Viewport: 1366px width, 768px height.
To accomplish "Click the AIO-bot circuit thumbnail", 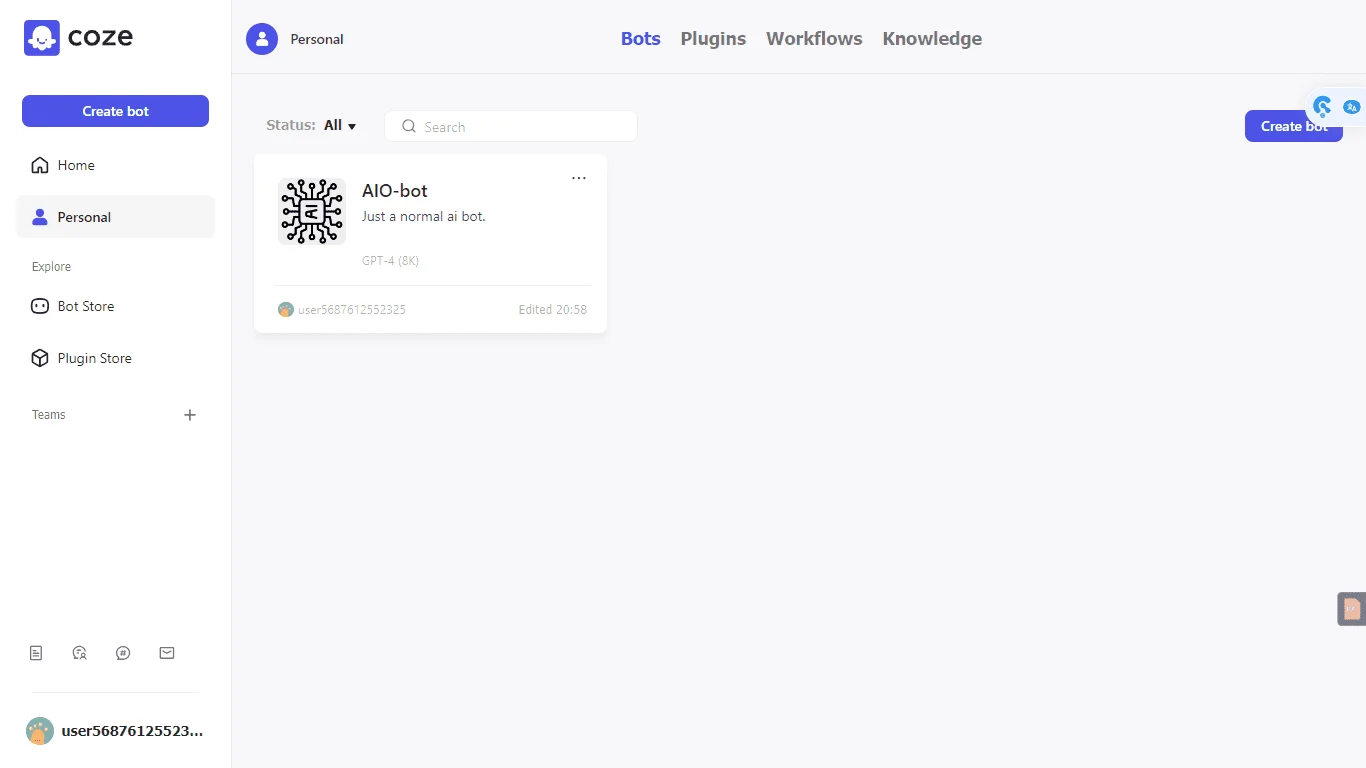I will click(312, 211).
